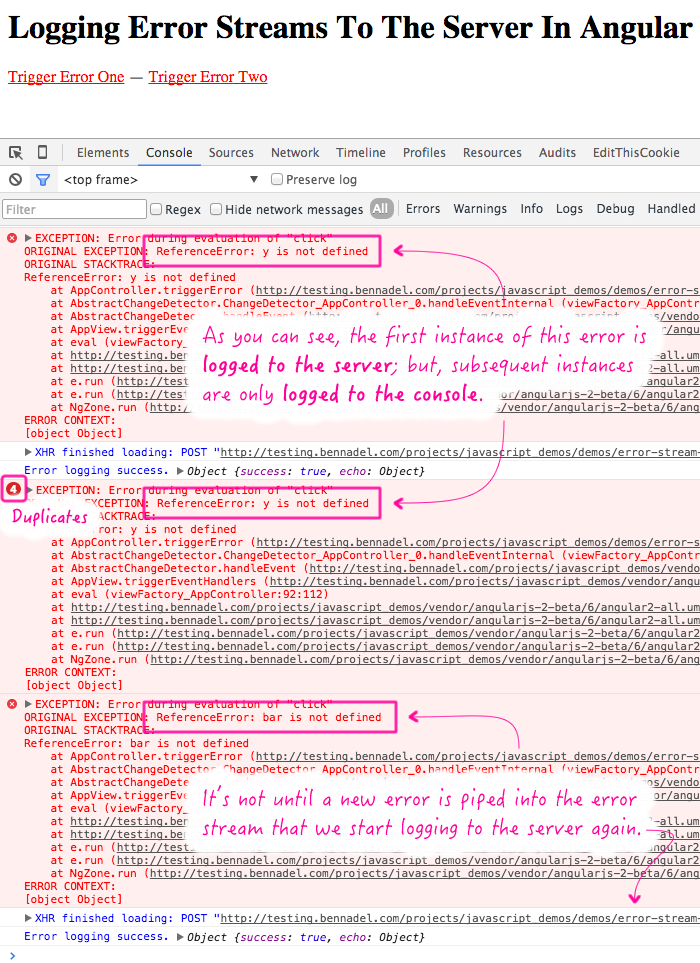
Task: Click the red error icon on first exception
Action: 12,238
